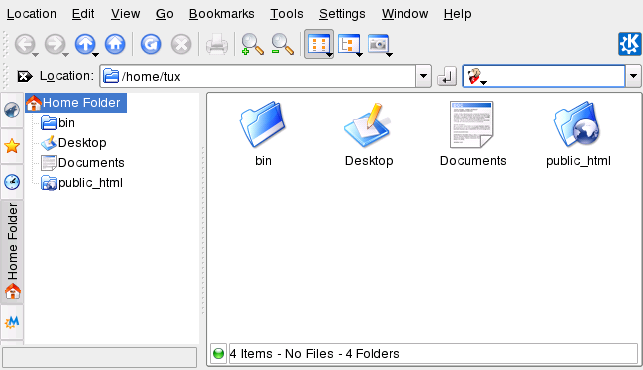Viewport: 643px width, 370px height.
Task: Open the Window menu
Action: coord(405,14)
